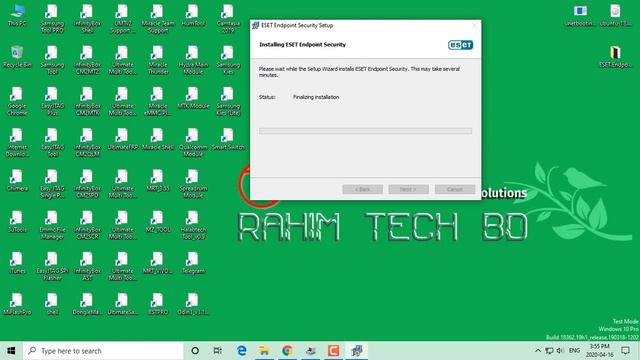The height and width of the screenshot is (360, 640).
Task: Select MiFlashPro desktop shortcut
Action: tap(17, 304)
